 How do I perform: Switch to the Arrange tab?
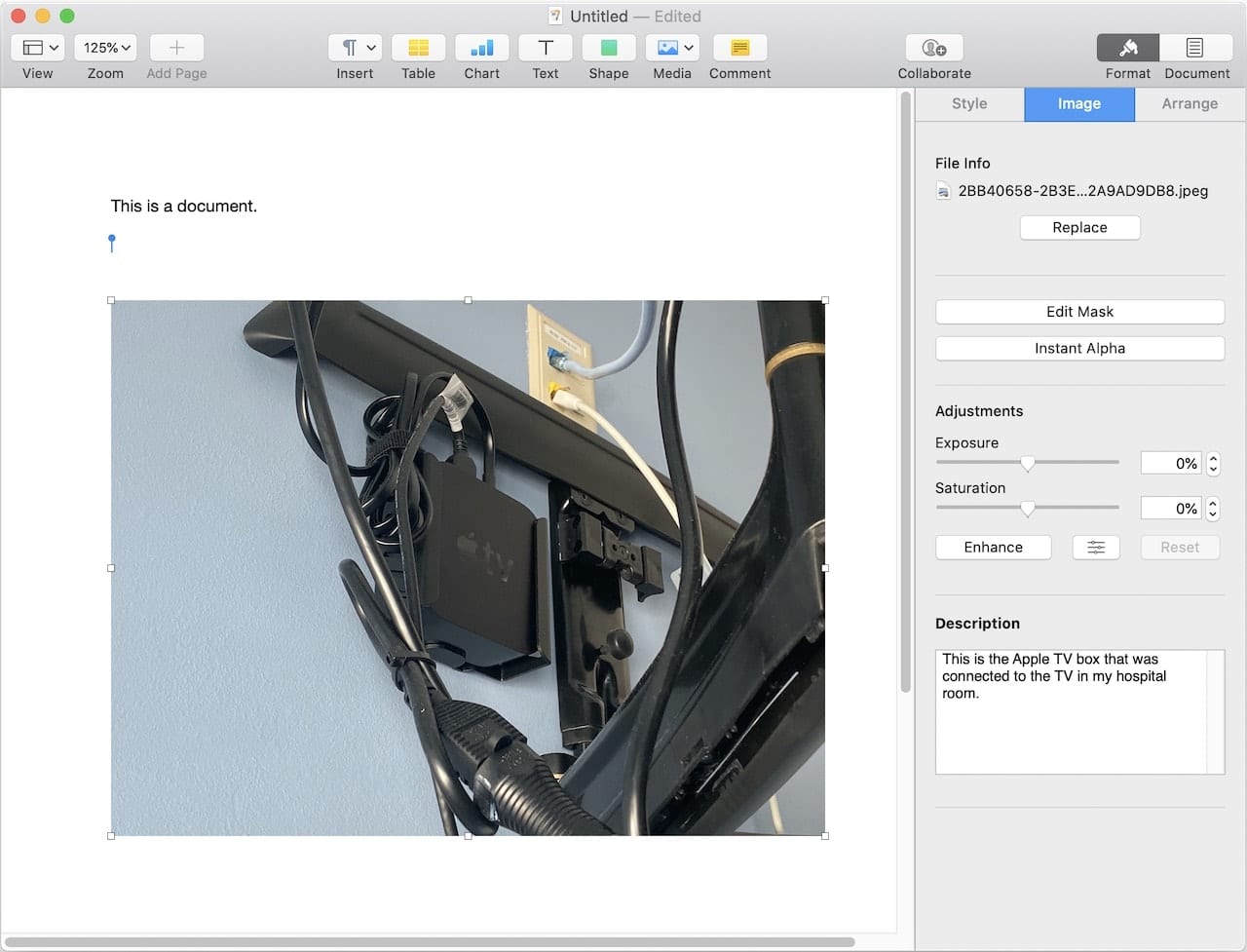click(x=1190, y=104)
